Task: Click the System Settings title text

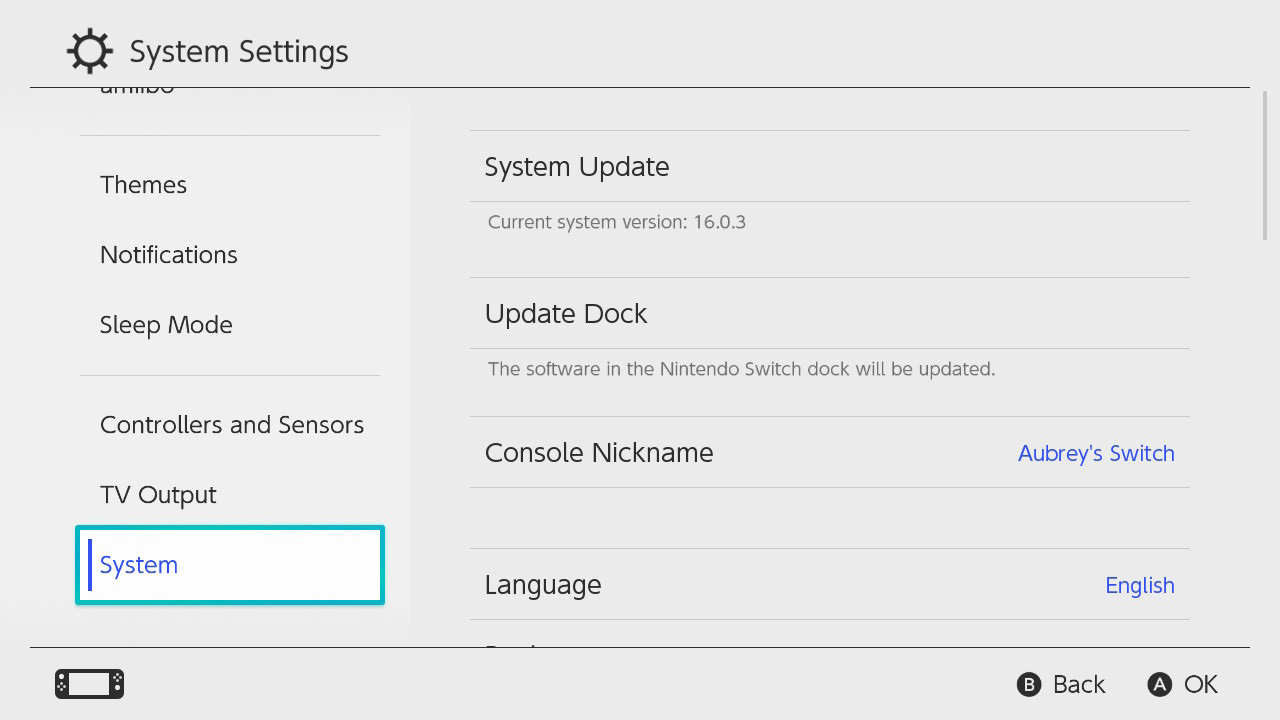Action: [239, 52]
